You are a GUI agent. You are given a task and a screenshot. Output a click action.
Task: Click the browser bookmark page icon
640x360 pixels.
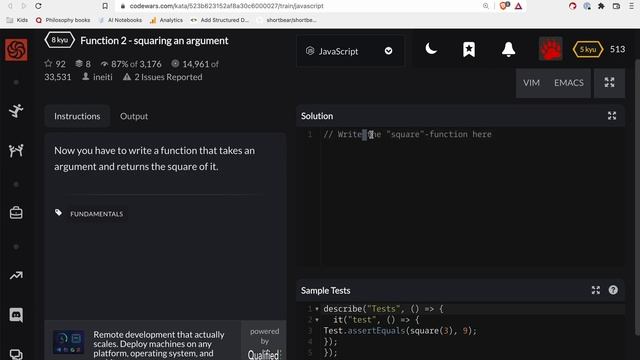point(105,6)
